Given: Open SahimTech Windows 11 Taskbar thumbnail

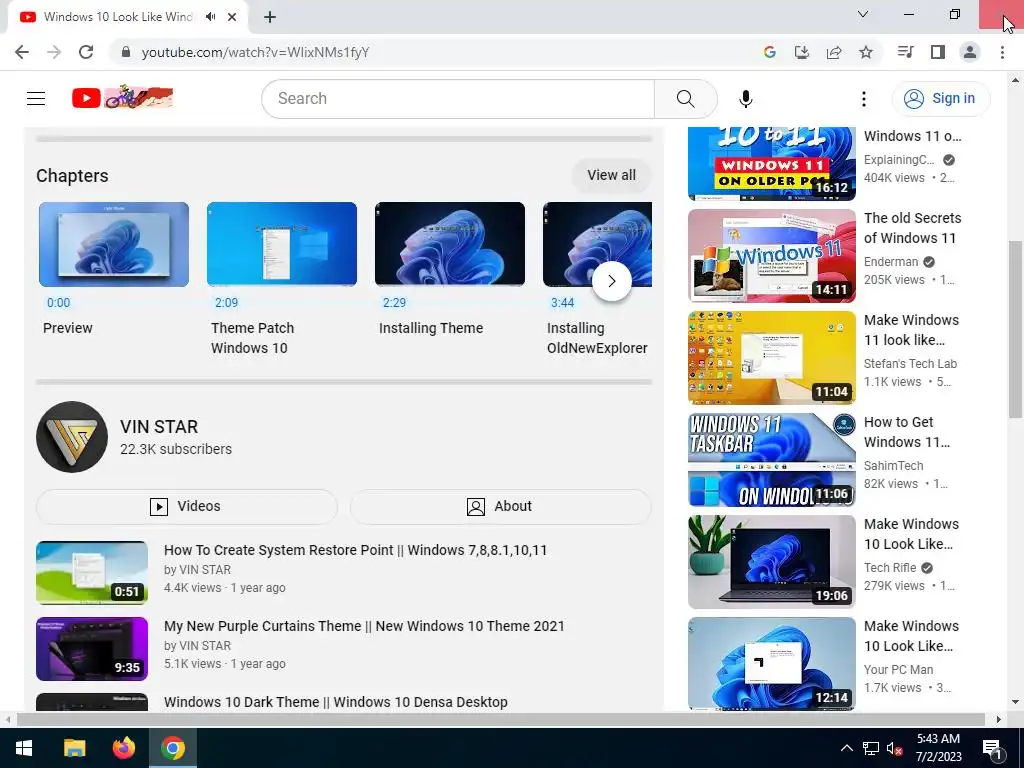Looking at the screenshot, I should click(x=771, y=459).
